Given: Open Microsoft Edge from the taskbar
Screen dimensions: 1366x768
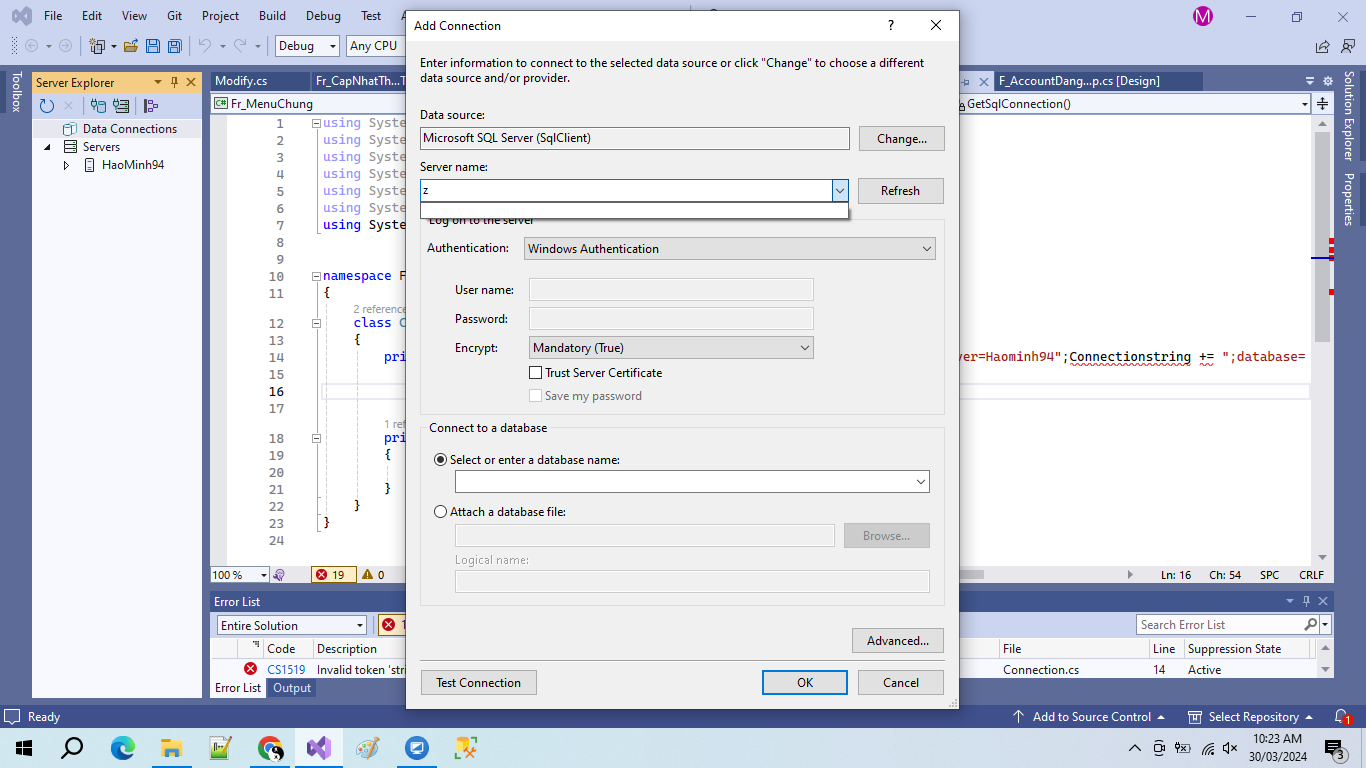Looking at the screenshot, I should [122, 748].
